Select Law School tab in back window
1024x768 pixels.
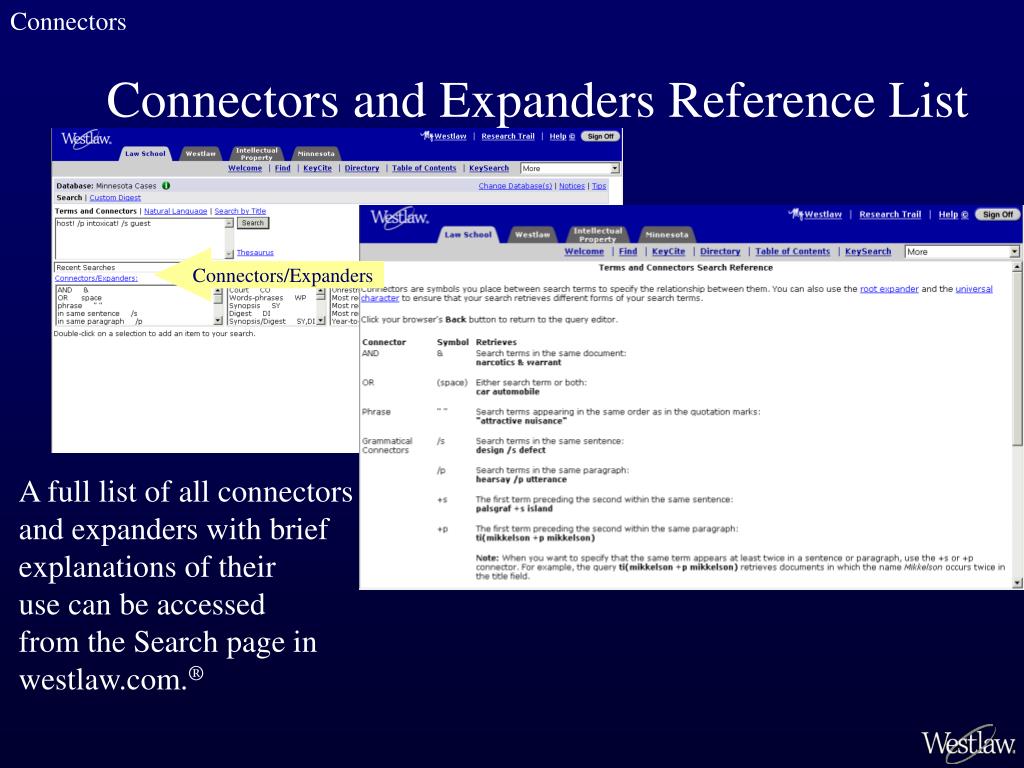145,153
